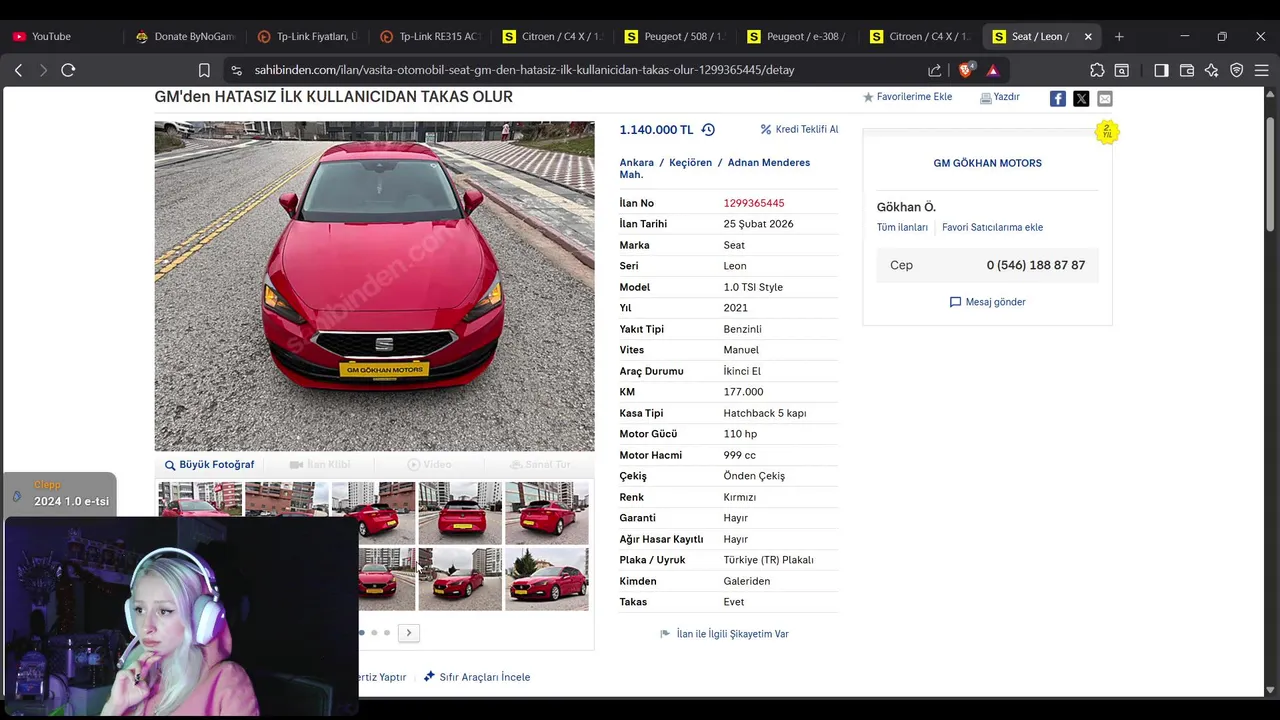Go to next thumbnail page arrow
Screen dimensions: 1280x720
[409, 633]
